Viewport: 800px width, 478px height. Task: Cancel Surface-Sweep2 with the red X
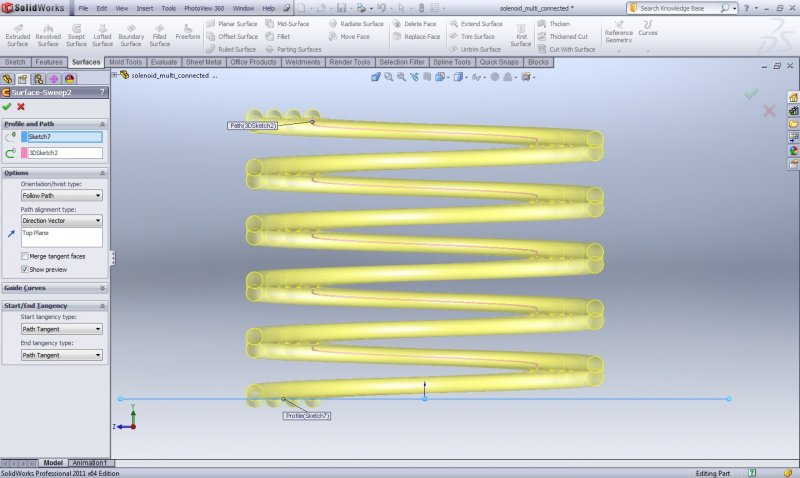21,107
